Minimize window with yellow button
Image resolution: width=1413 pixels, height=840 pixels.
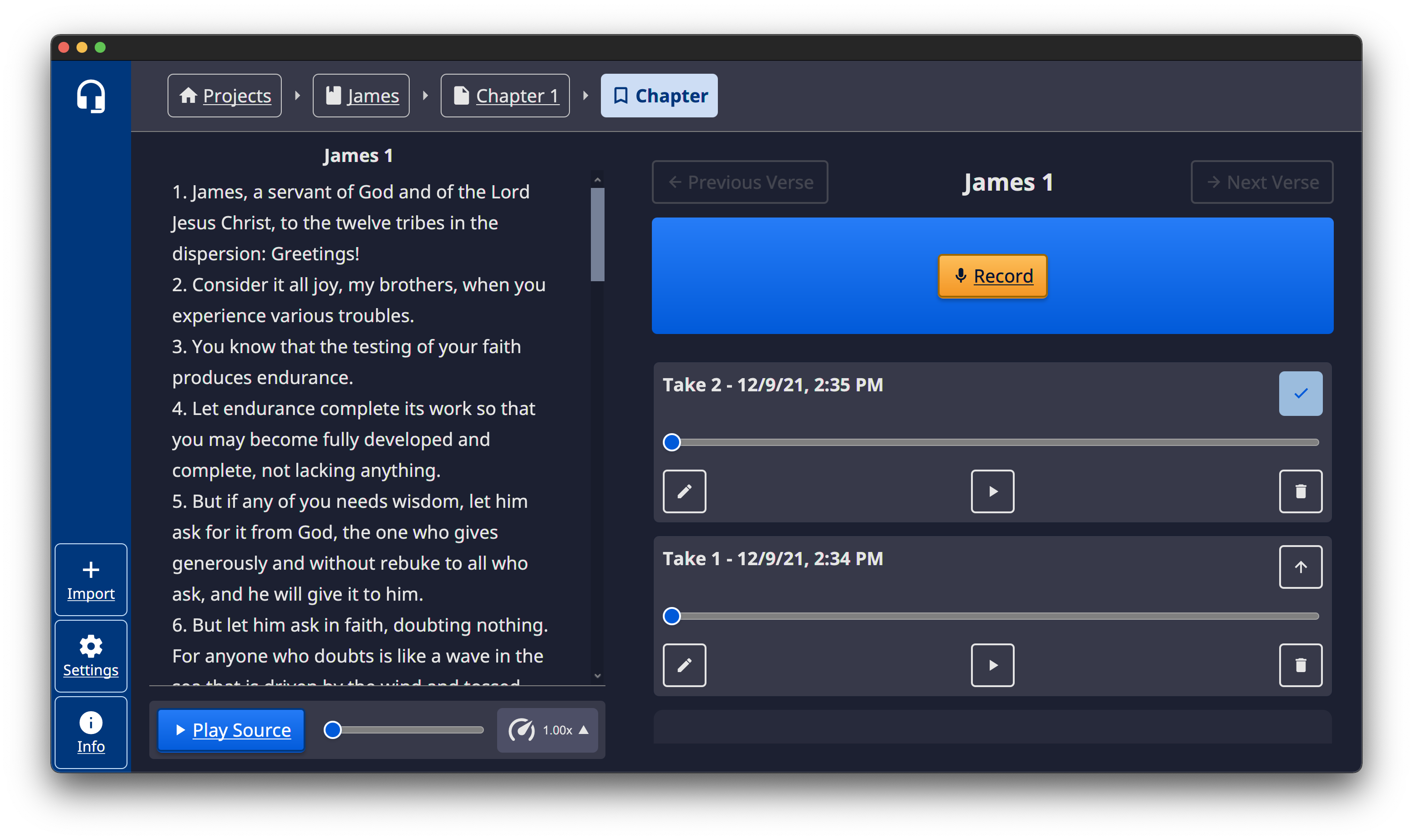point(82,47)
